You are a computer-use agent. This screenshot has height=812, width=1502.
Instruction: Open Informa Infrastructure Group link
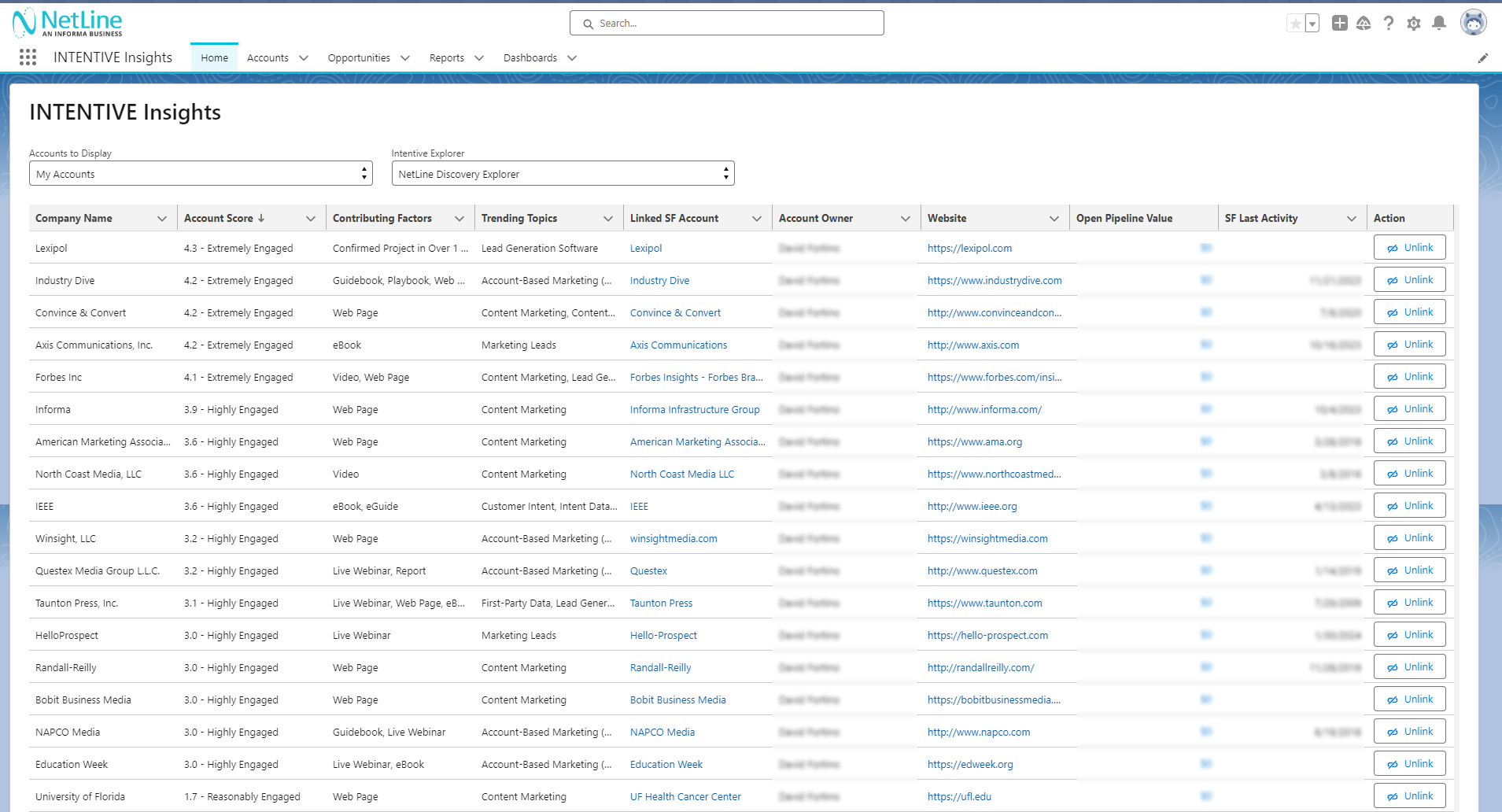click(x=695, y=409)
